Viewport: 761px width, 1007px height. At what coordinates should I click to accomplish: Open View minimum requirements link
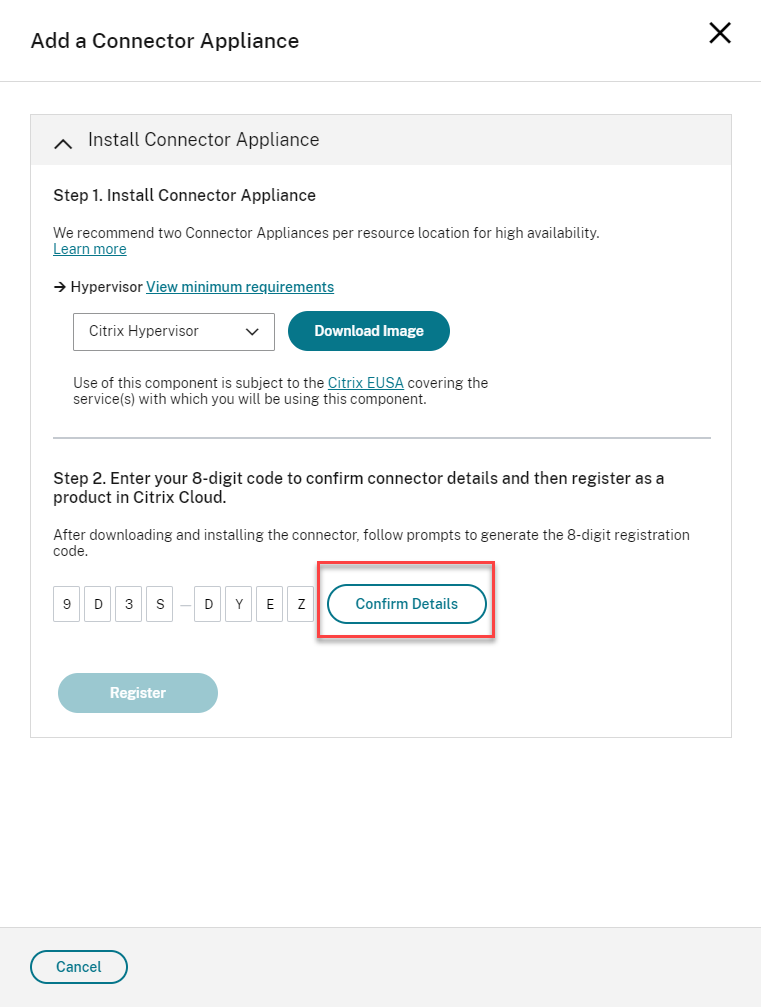click(240, 287)
